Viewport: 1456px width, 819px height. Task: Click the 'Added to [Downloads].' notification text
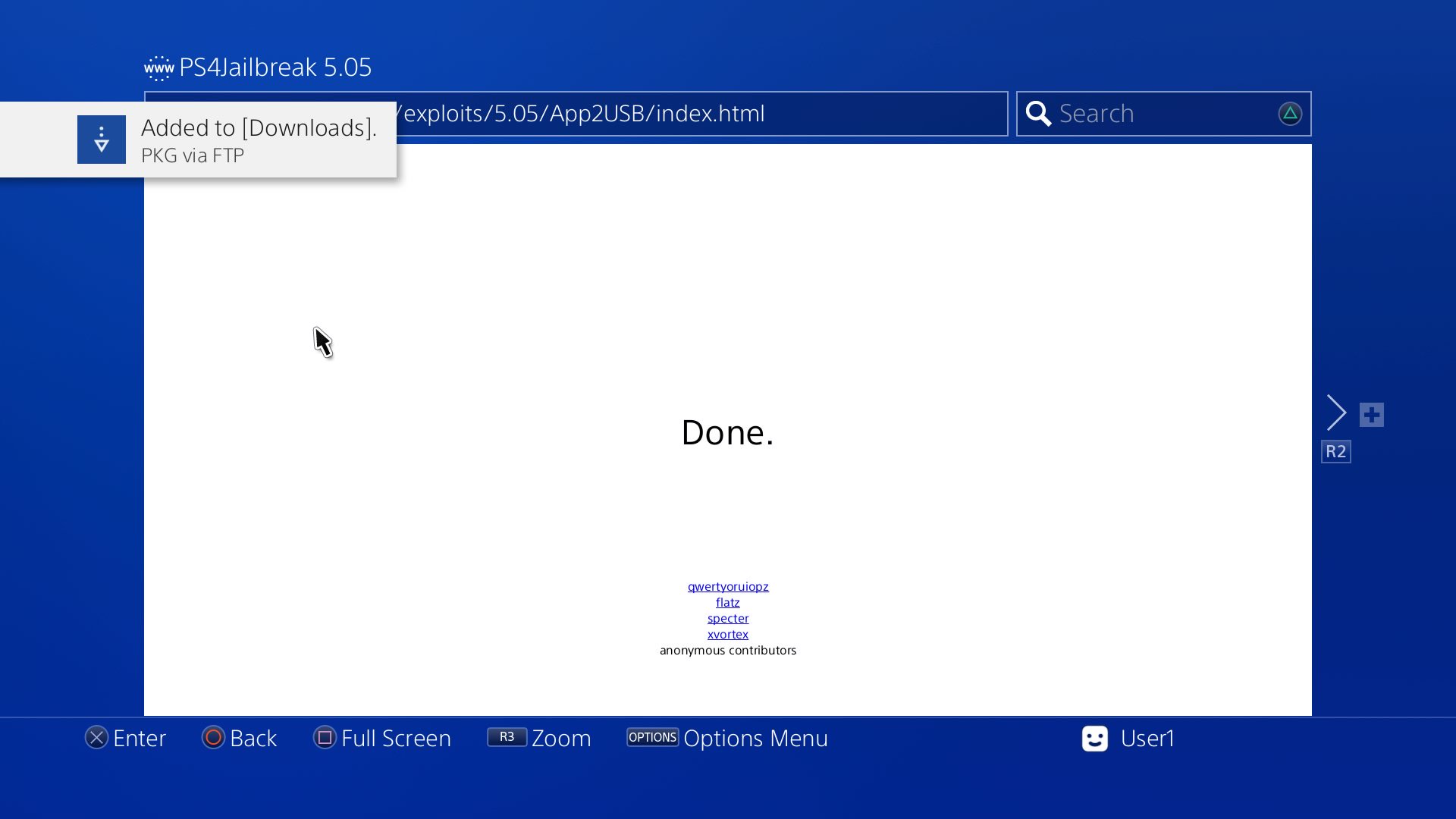[x=259, y=127]
